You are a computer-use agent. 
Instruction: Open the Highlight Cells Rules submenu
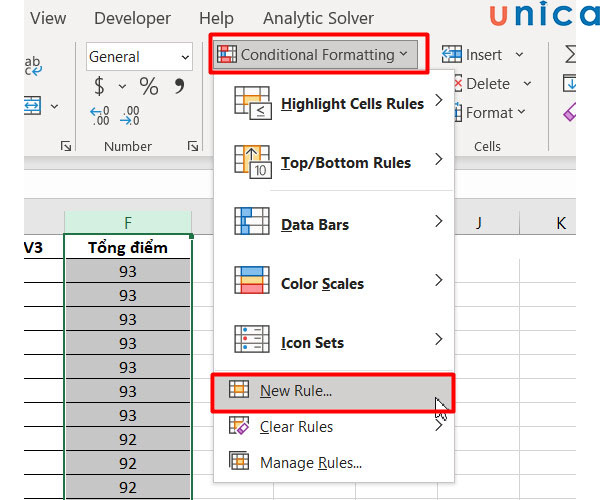pyautogui.click(x=338, y=103)
